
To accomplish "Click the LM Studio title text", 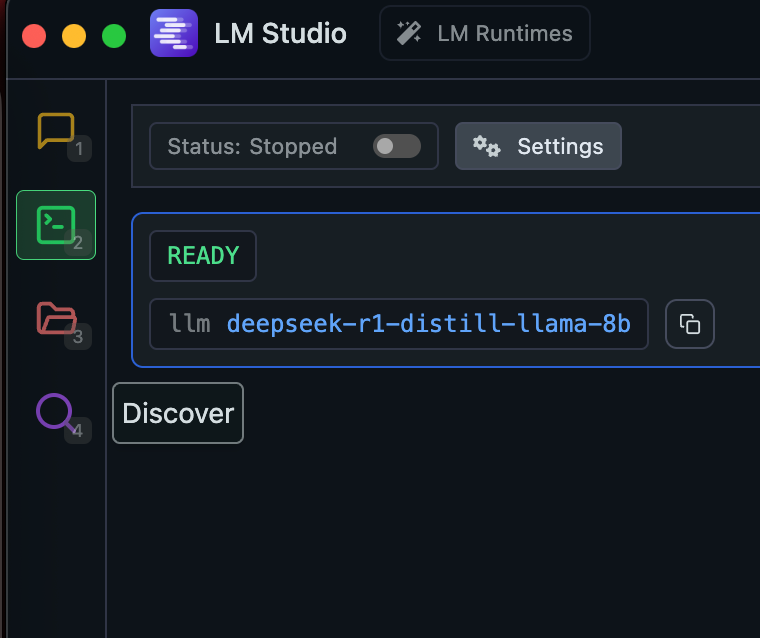I will coord(280,33).
